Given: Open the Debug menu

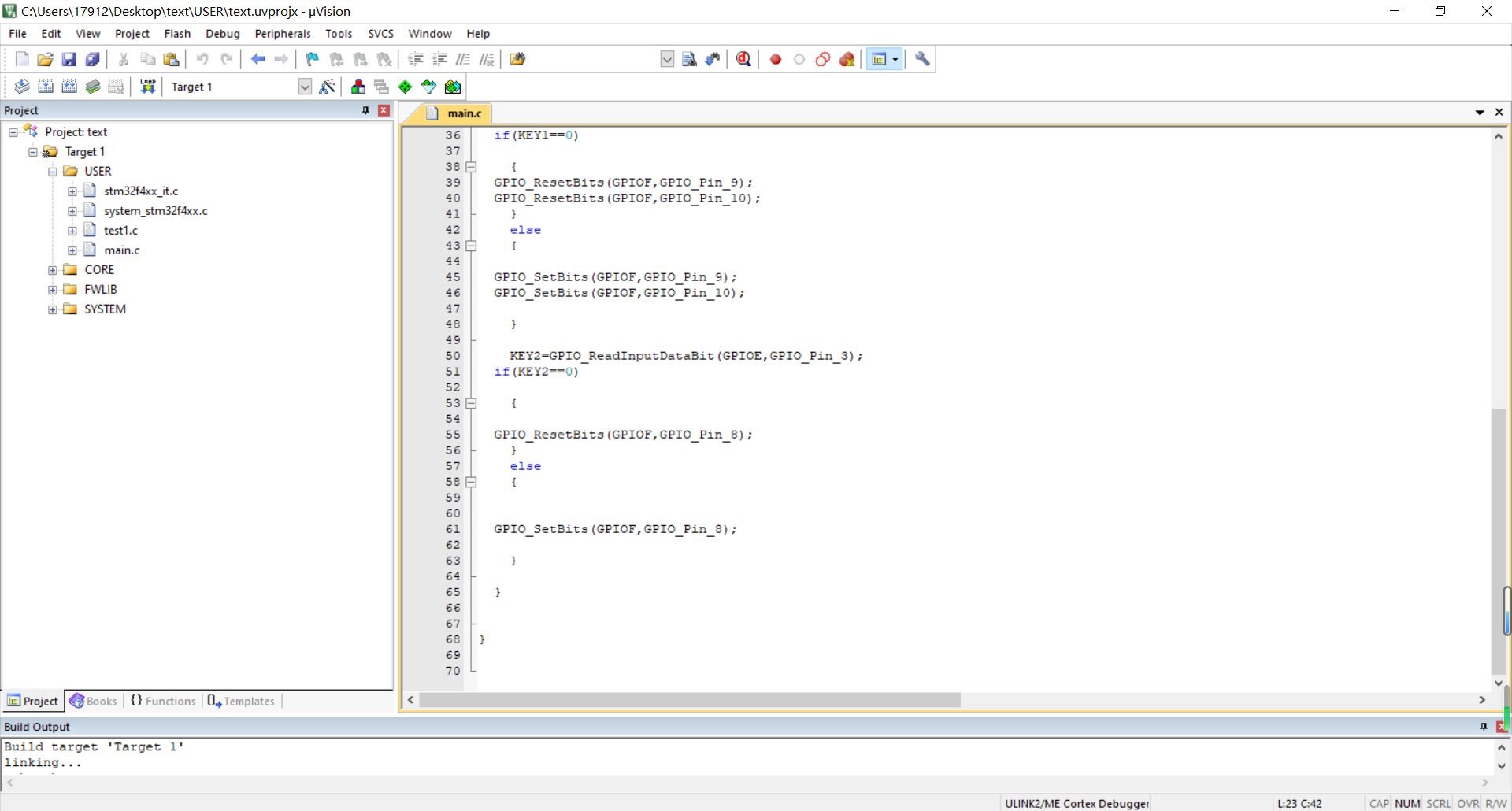Looking at the screenshot, I should click(x=223, y=34).
